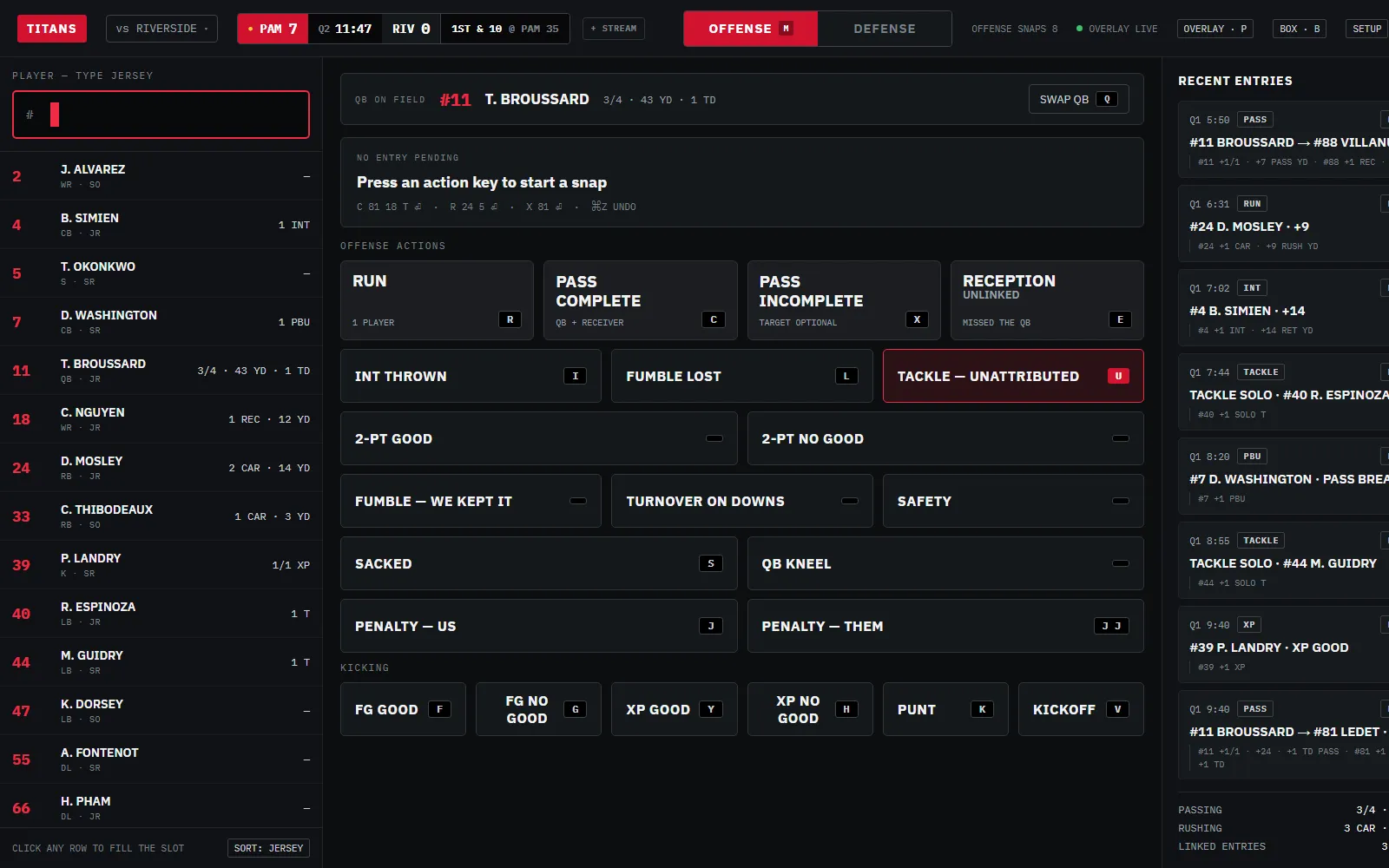Record FG NO GOOD kick
This screenshot has height=868, width=1389.
click(538, 709)
